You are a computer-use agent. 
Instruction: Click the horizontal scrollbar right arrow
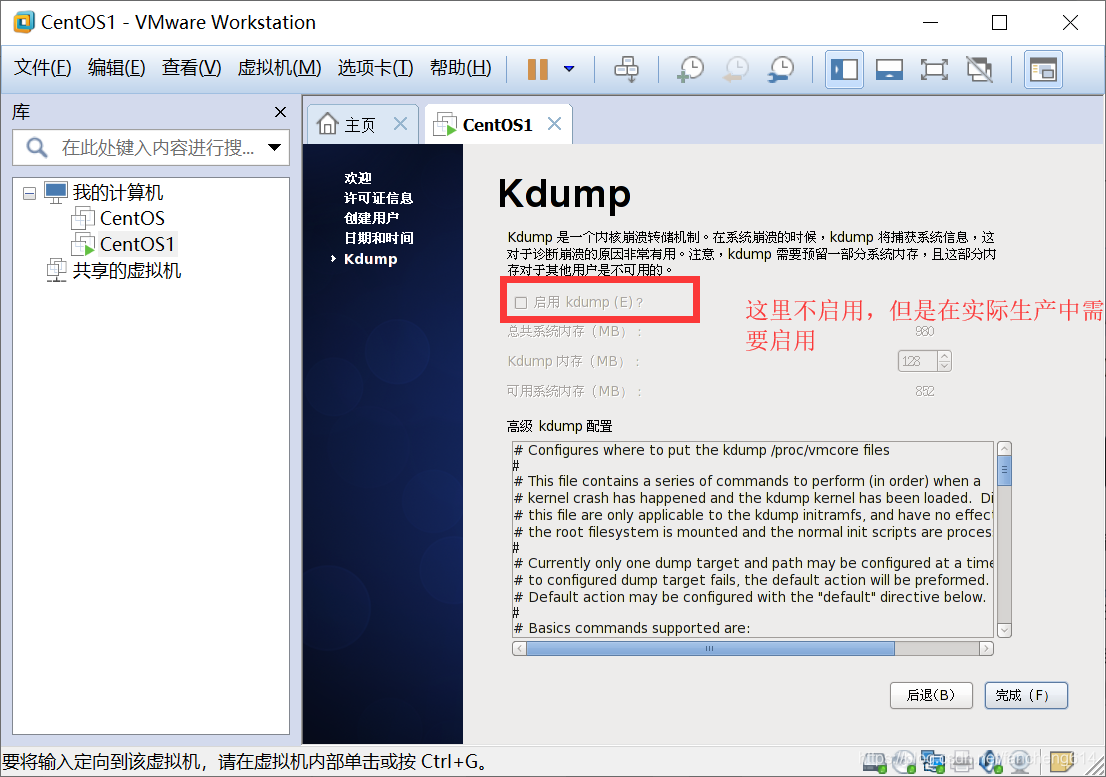point(986,649)
